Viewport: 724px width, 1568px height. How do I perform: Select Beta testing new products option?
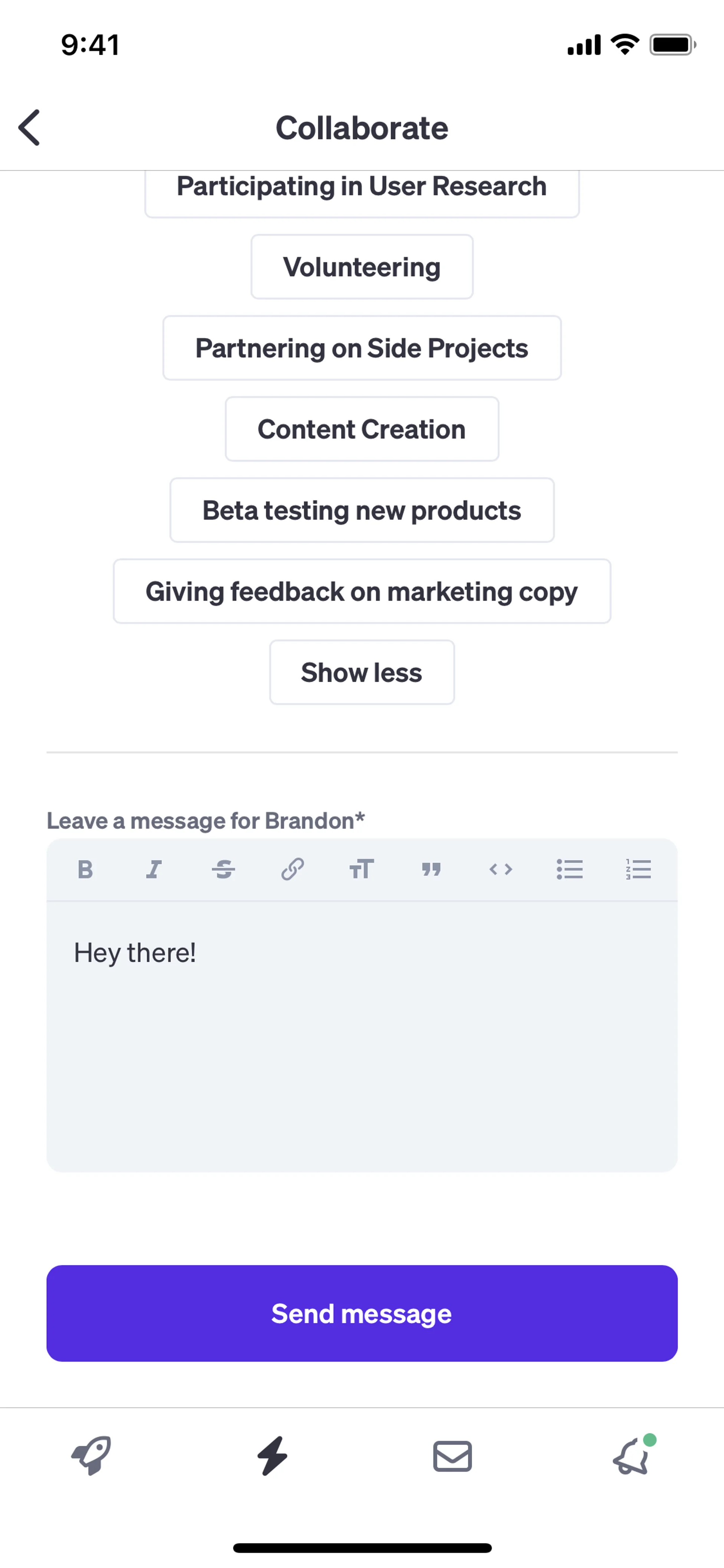click(362, 510)
